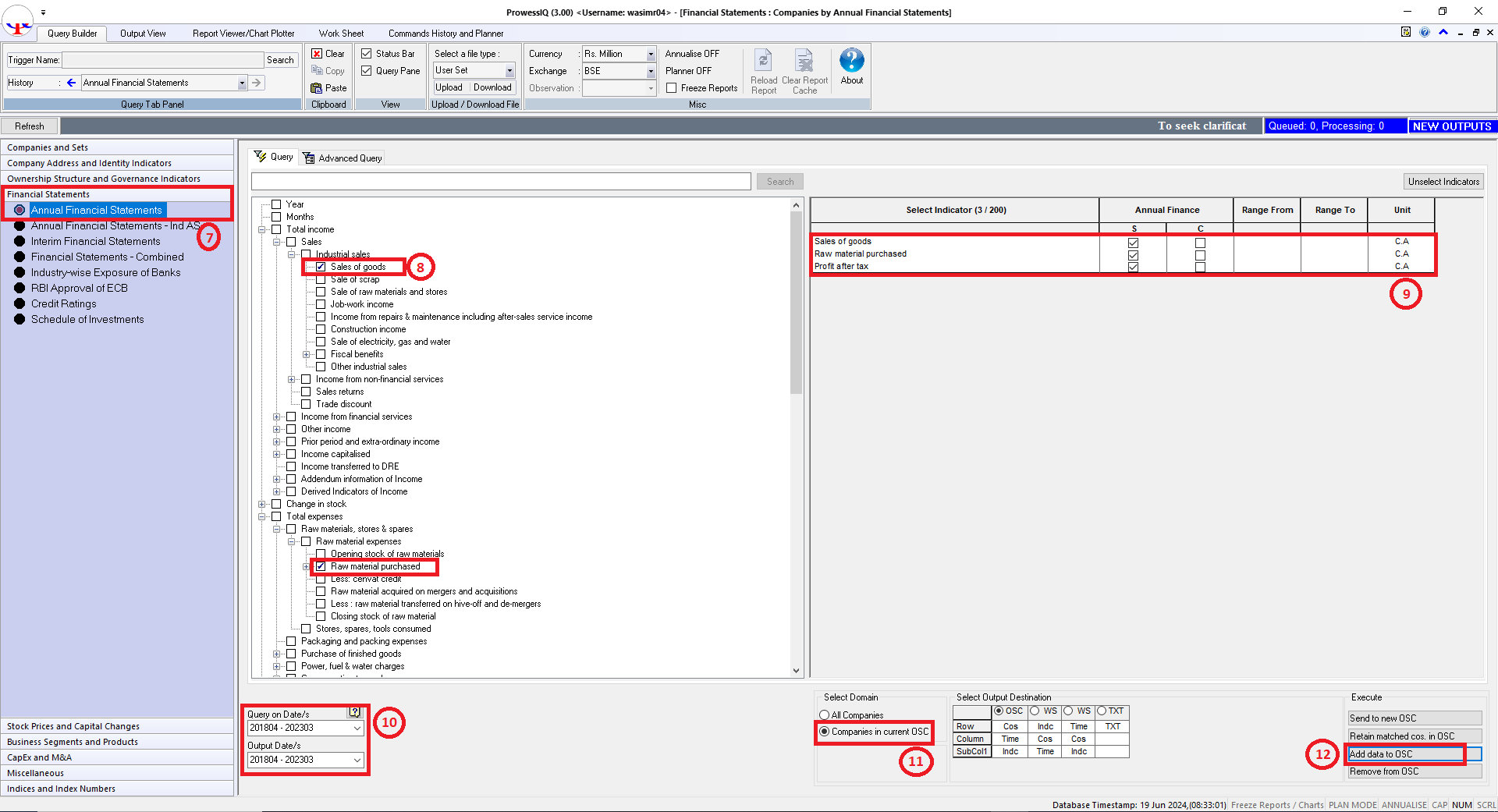Uncheck Raw material purchased in tree
This screenshot has width=1498, height=812.
coord(321,566)
